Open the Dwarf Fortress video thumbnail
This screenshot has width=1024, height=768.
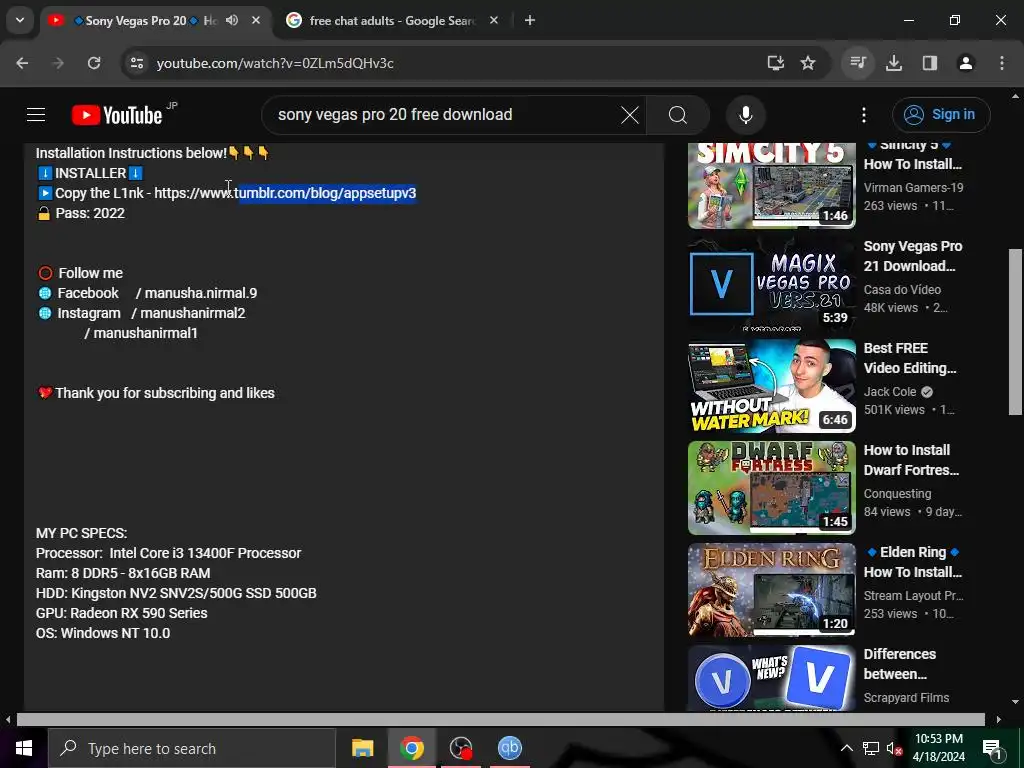pyautogui.click(x=771, y=487)
